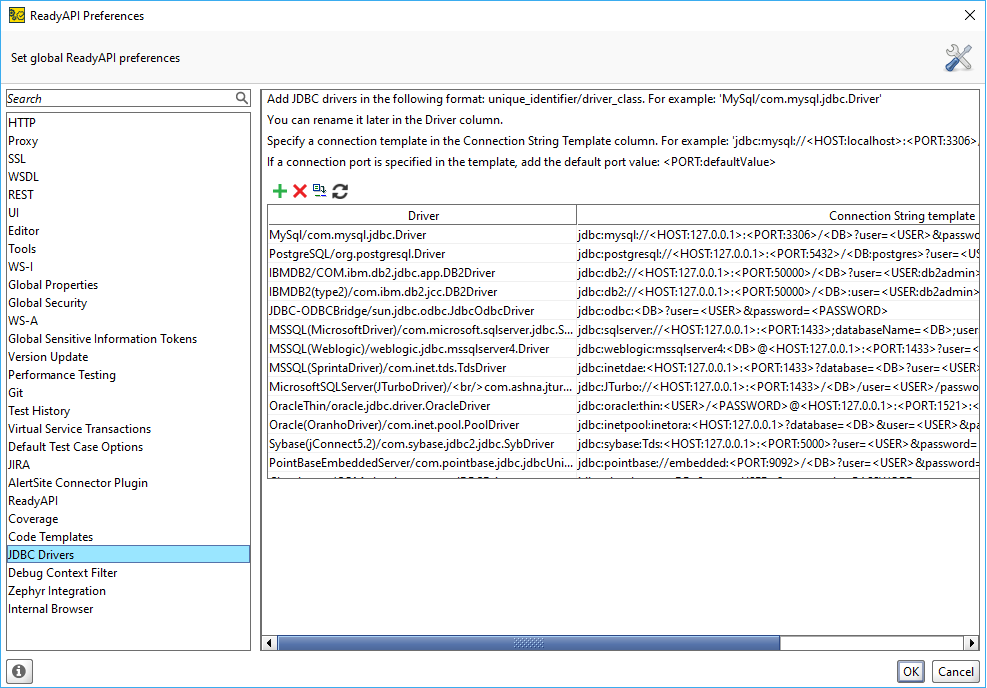987x688 pixels.
Task: Click the jdbc:odbc connection string cell
Action: coord(777,311)
